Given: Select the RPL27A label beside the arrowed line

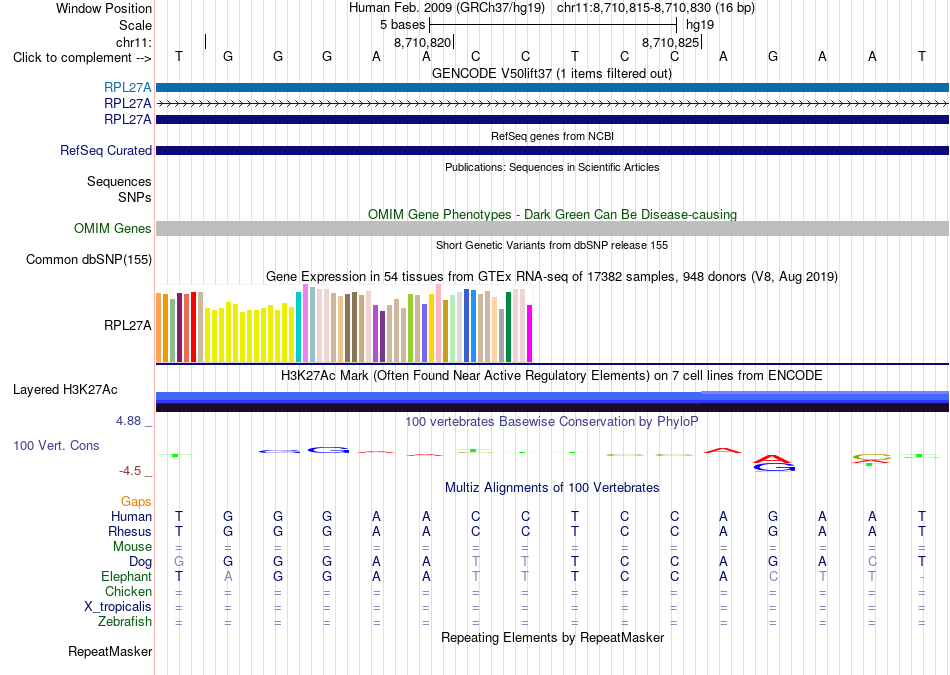Looking at the screenshot, I should (x=127, y=104).
